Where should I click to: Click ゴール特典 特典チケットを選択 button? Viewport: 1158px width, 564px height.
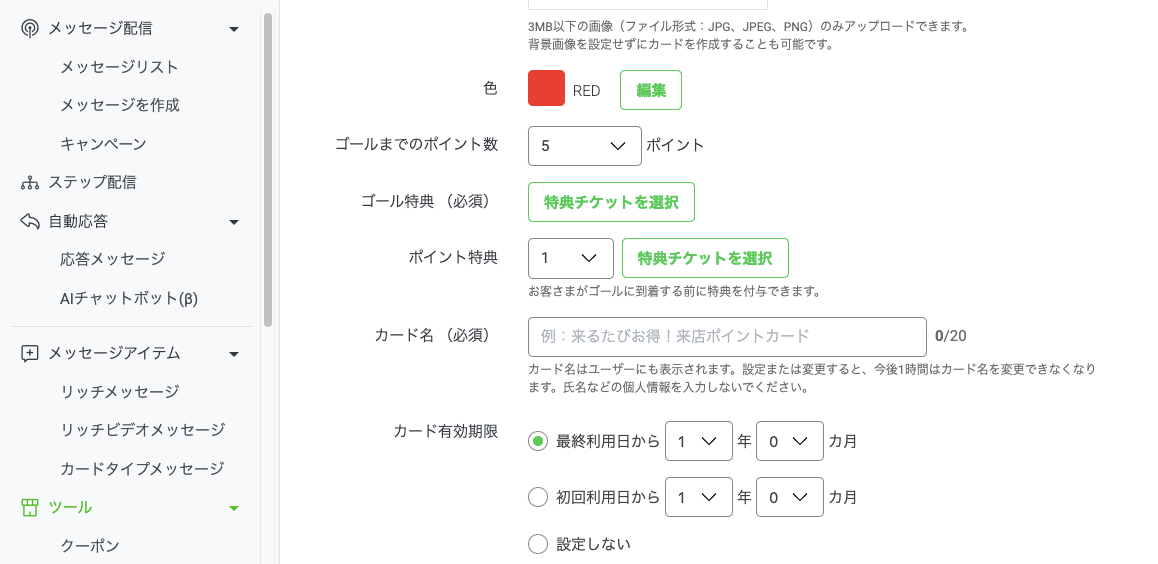coord(611,202)
